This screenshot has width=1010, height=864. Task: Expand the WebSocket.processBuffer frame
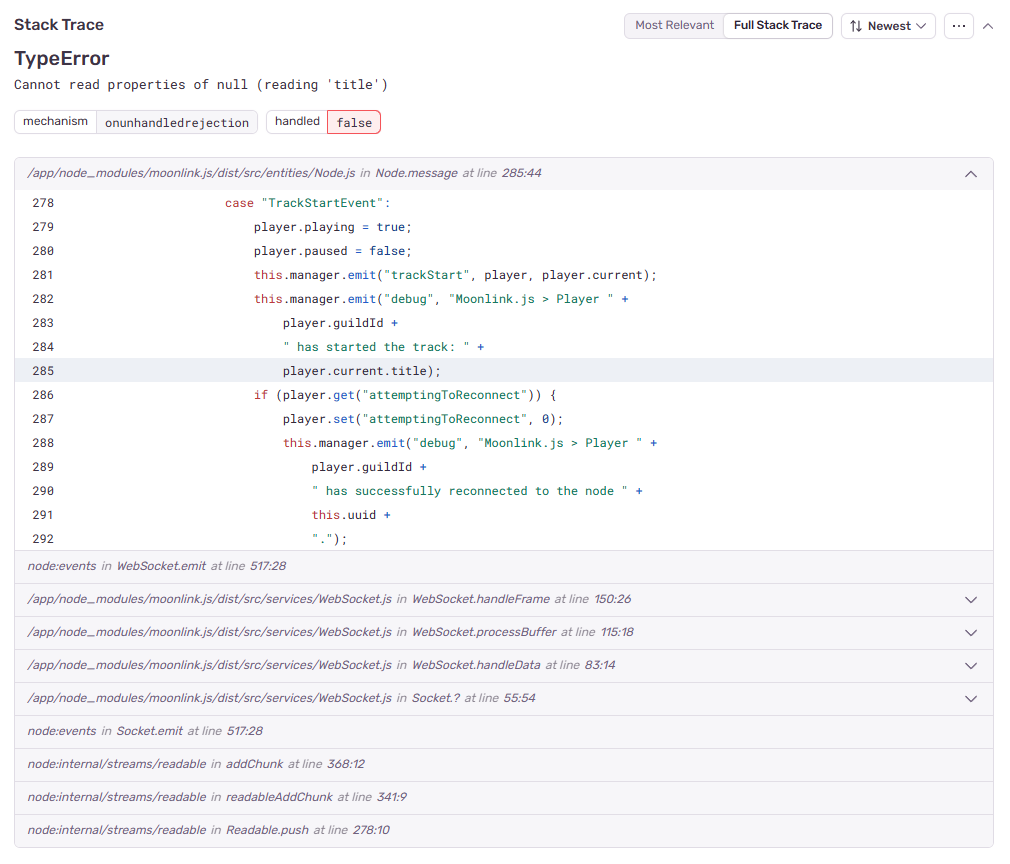970,633
